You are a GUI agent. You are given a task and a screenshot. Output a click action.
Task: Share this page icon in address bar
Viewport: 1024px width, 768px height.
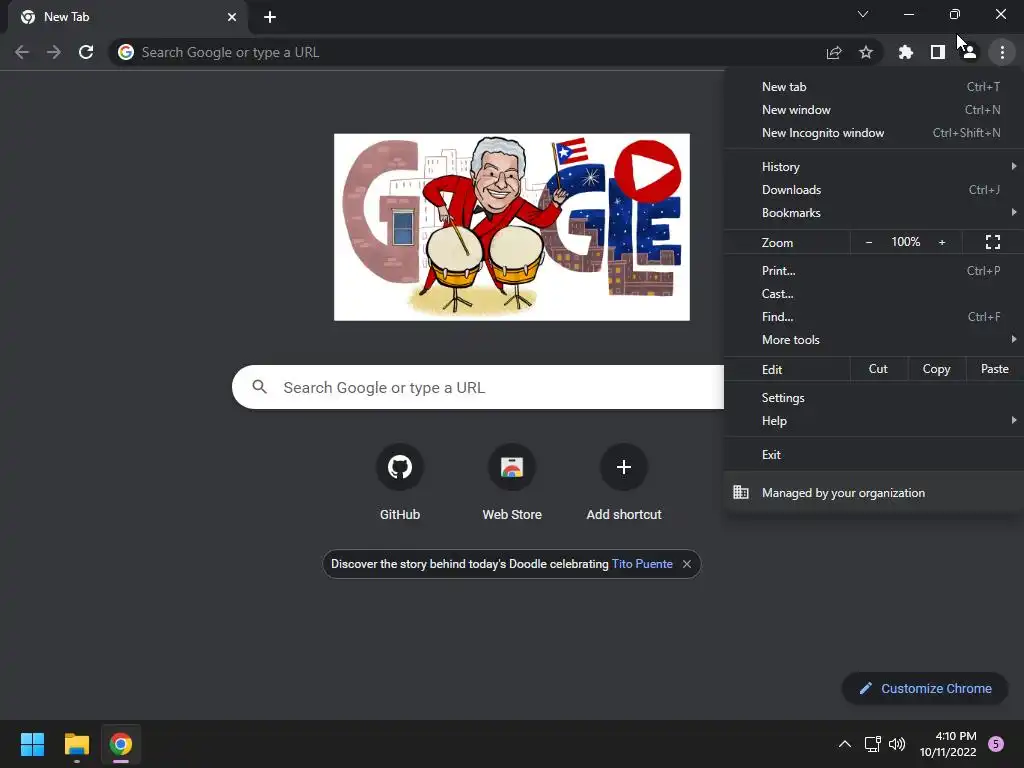pos(834,52)
